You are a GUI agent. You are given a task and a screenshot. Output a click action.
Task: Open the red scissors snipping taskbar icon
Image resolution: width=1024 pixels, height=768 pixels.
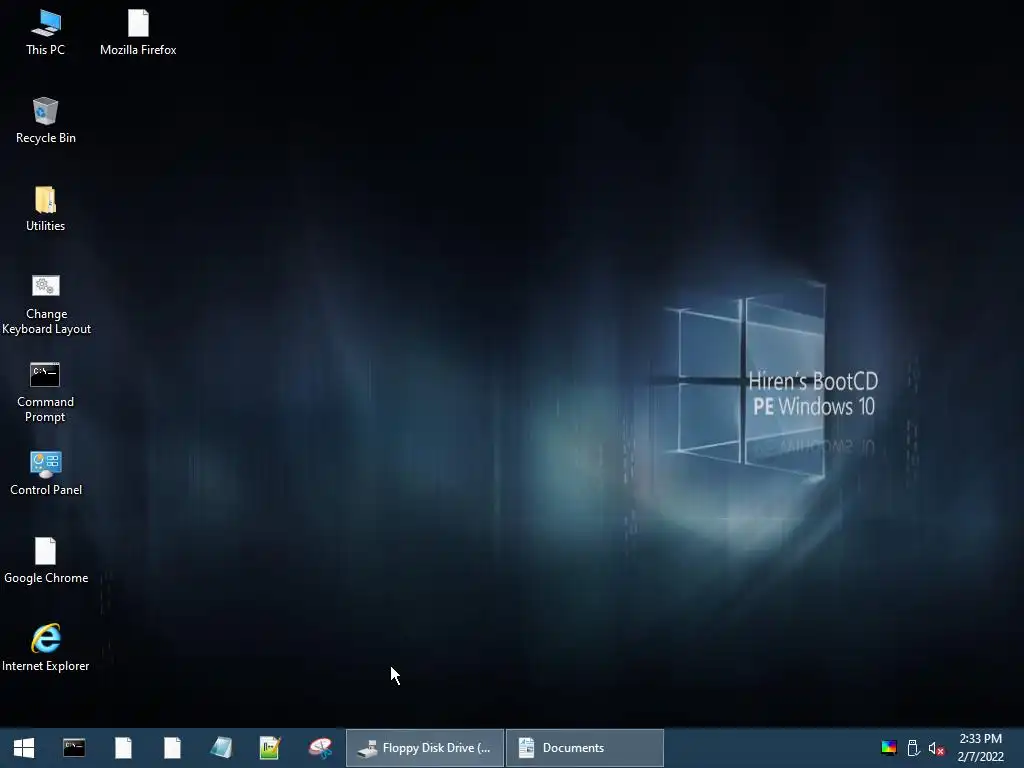320,748
